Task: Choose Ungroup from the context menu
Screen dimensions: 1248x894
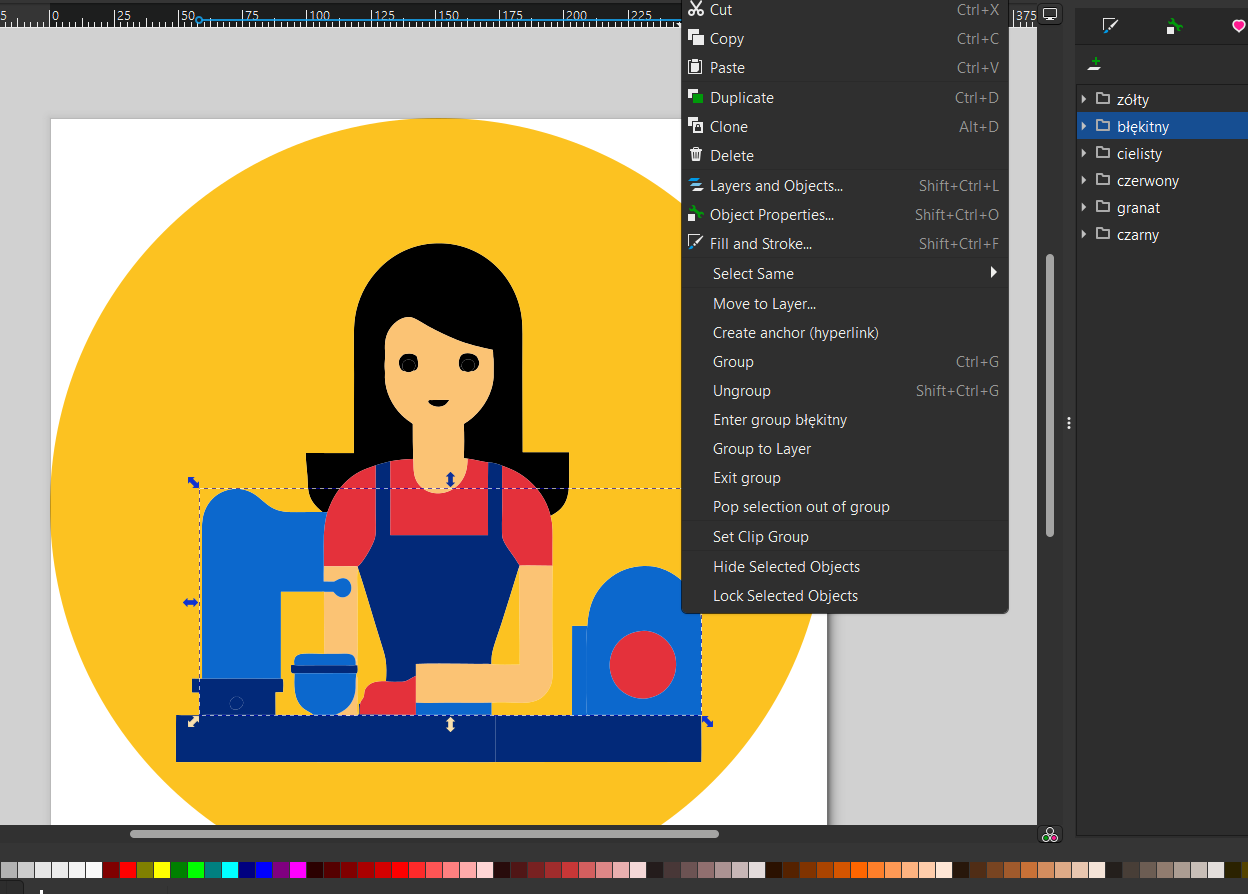Action: pyautogui.click(x=845, y=391)
